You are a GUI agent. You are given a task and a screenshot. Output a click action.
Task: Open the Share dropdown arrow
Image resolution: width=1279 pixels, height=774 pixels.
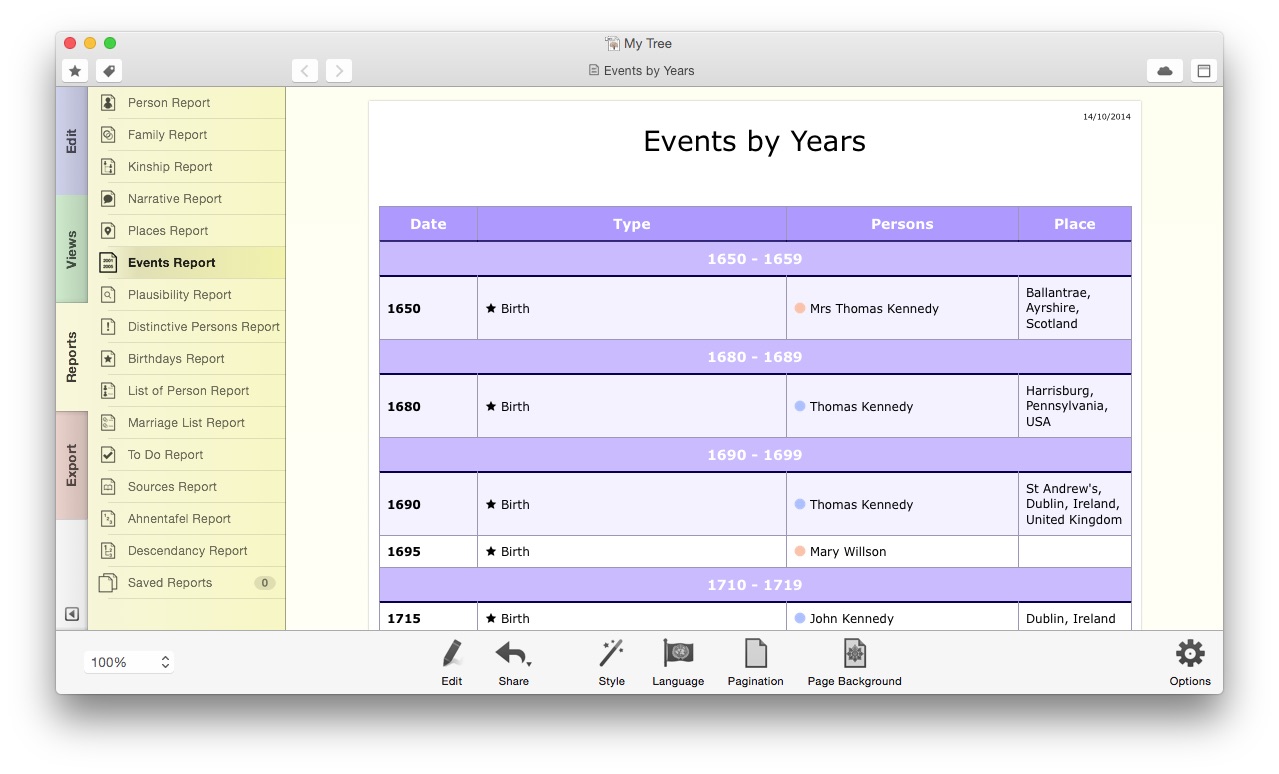(529, 663)
